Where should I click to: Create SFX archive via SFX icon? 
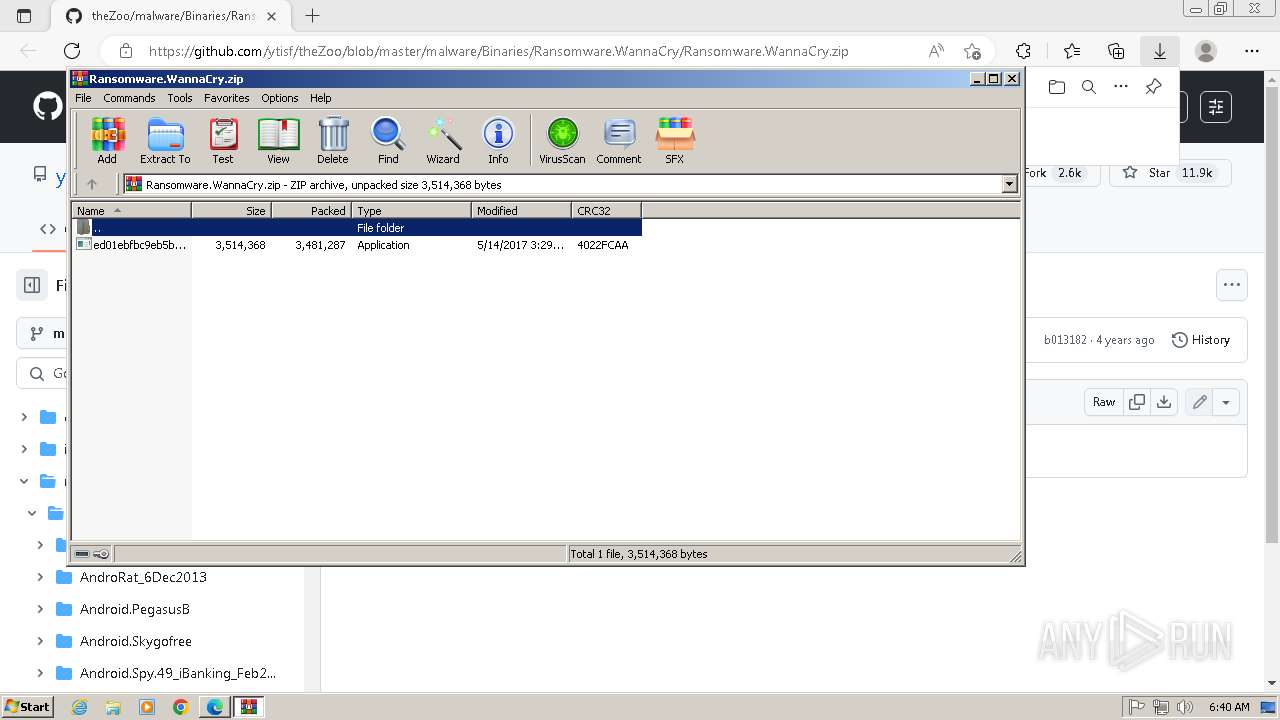tap(675, 140)
